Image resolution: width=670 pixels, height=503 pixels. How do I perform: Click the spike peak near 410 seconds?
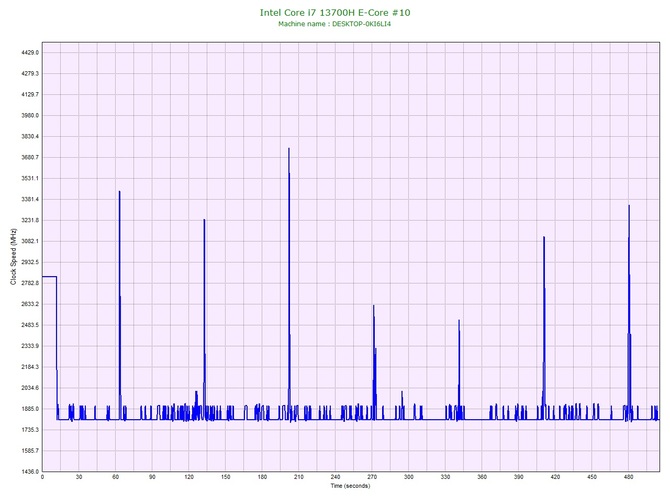point(544,238)
